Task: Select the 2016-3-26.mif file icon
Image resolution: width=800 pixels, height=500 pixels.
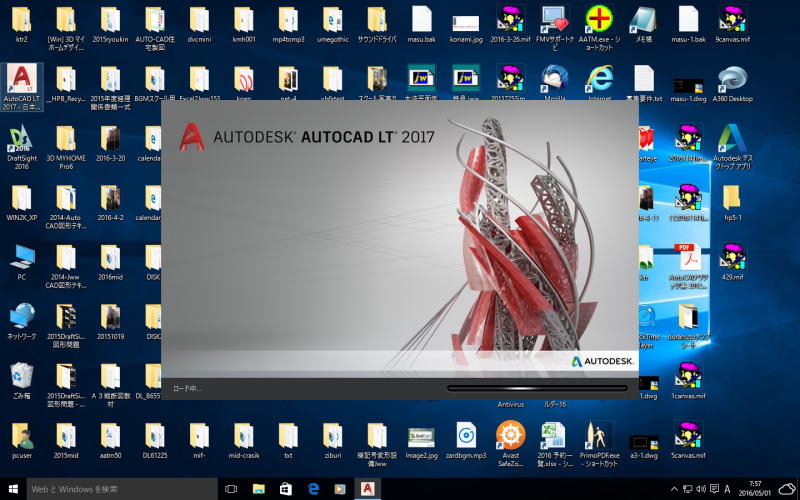Action: (510, 24)
